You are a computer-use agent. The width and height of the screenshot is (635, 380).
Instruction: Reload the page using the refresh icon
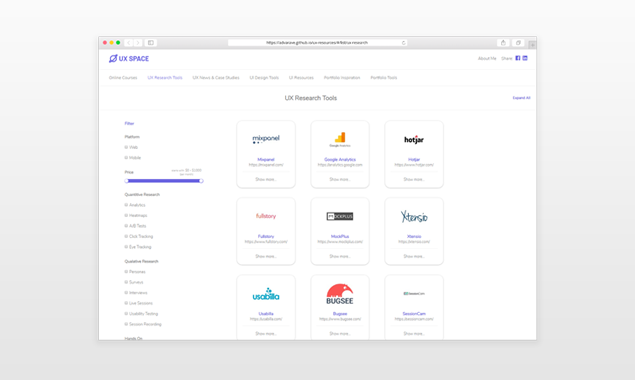pos(403,43)
